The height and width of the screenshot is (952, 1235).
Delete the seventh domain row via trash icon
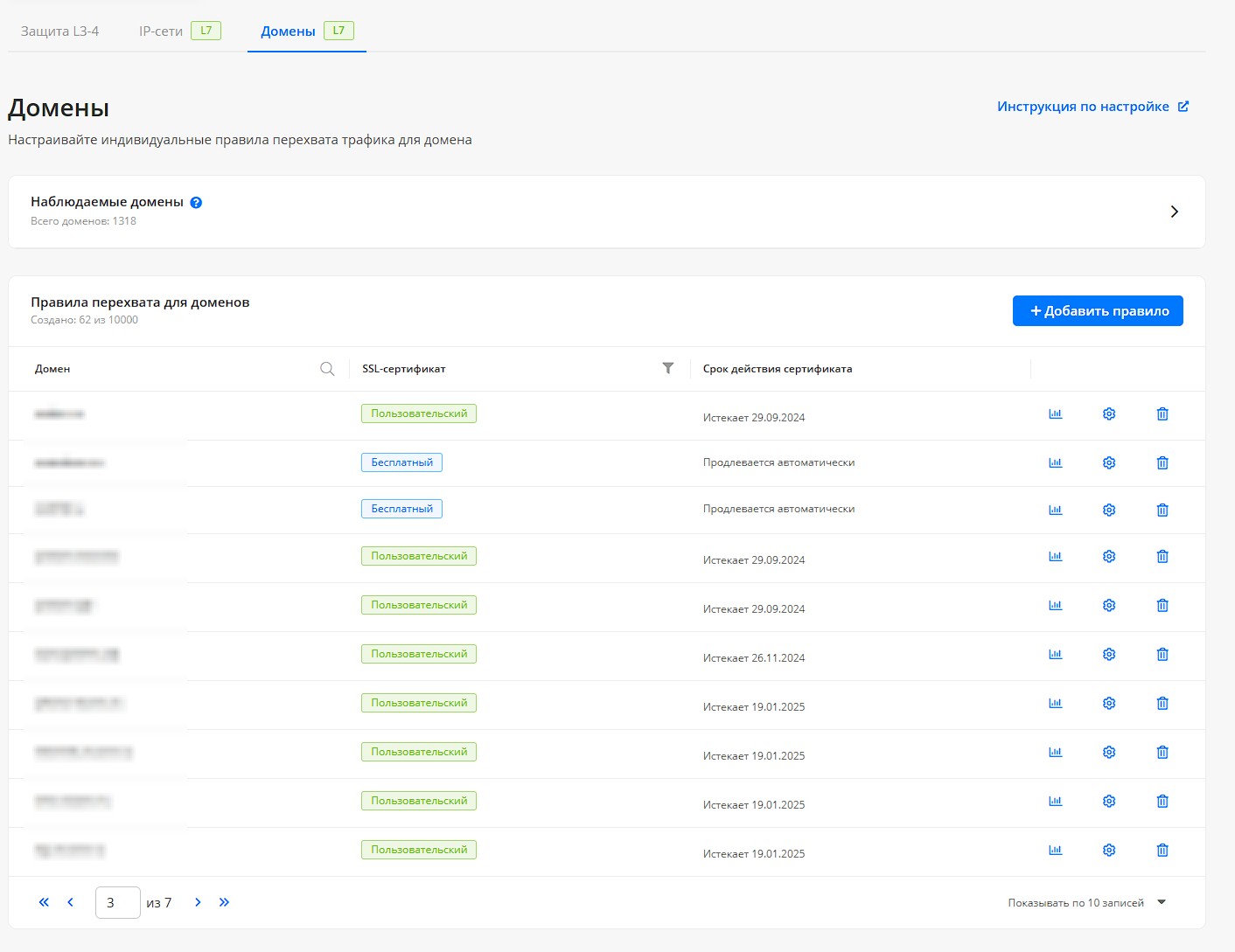click(x=1162, y=703)
